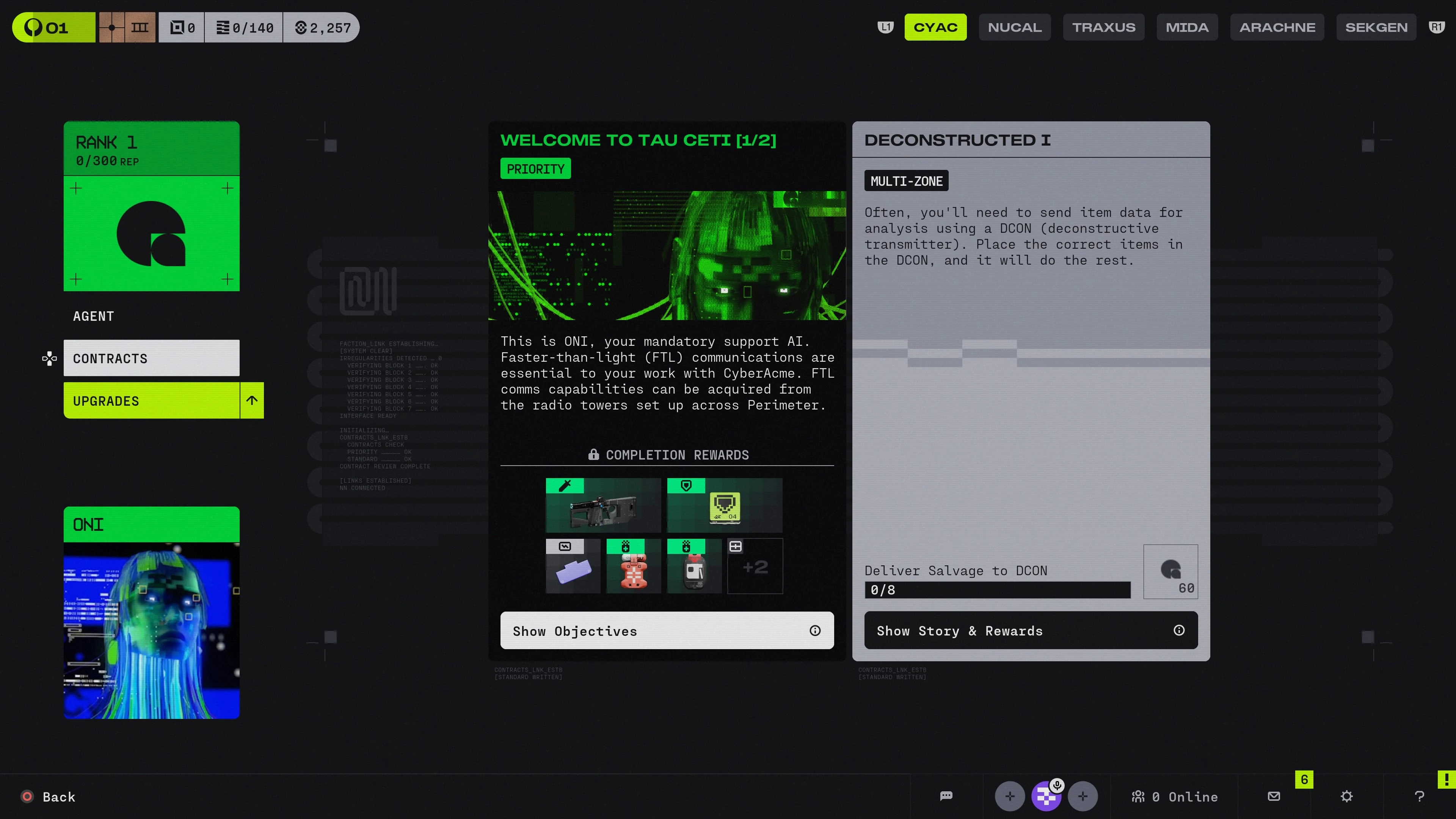Click the help question mark icon
This screenshot has width=1456, height=819.
point(1419,796)
